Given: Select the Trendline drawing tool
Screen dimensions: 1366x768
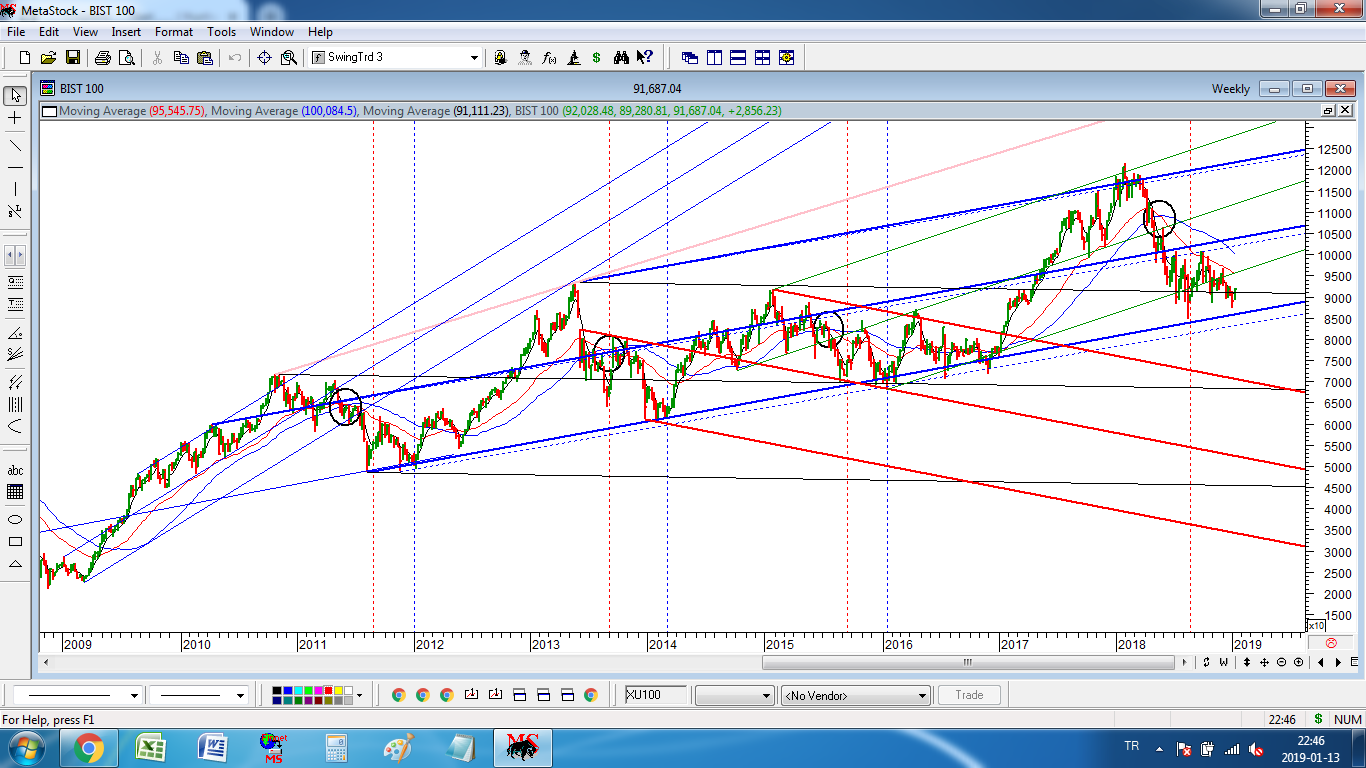Looking at the screenshot, I should coord(15,144).
